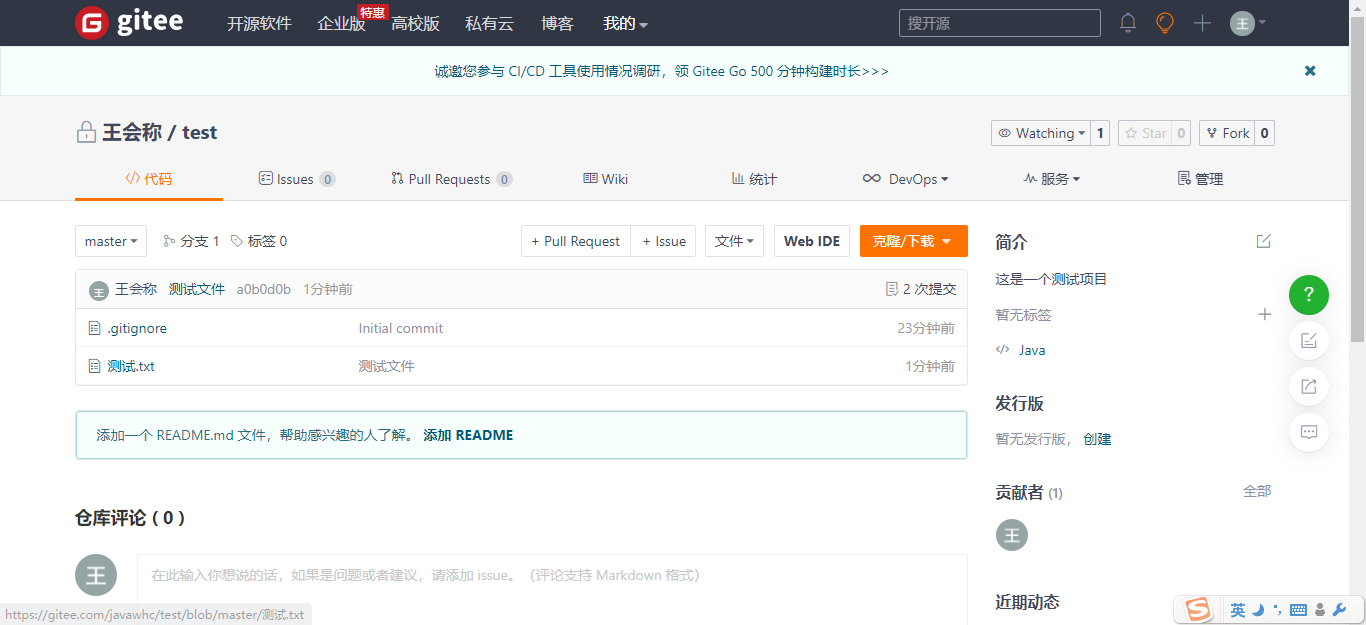Click the green help question-mark button

1309,295
